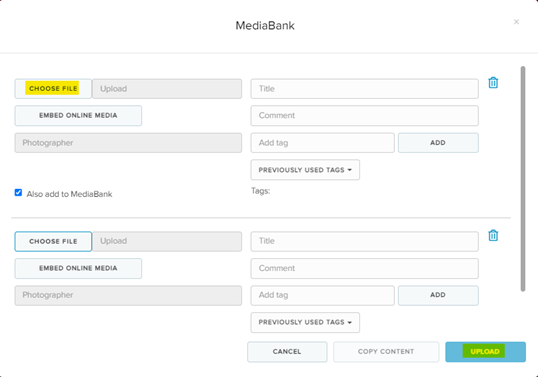Click the Copy Content button
The image size is (538, 377).
[x=386, y=352]
